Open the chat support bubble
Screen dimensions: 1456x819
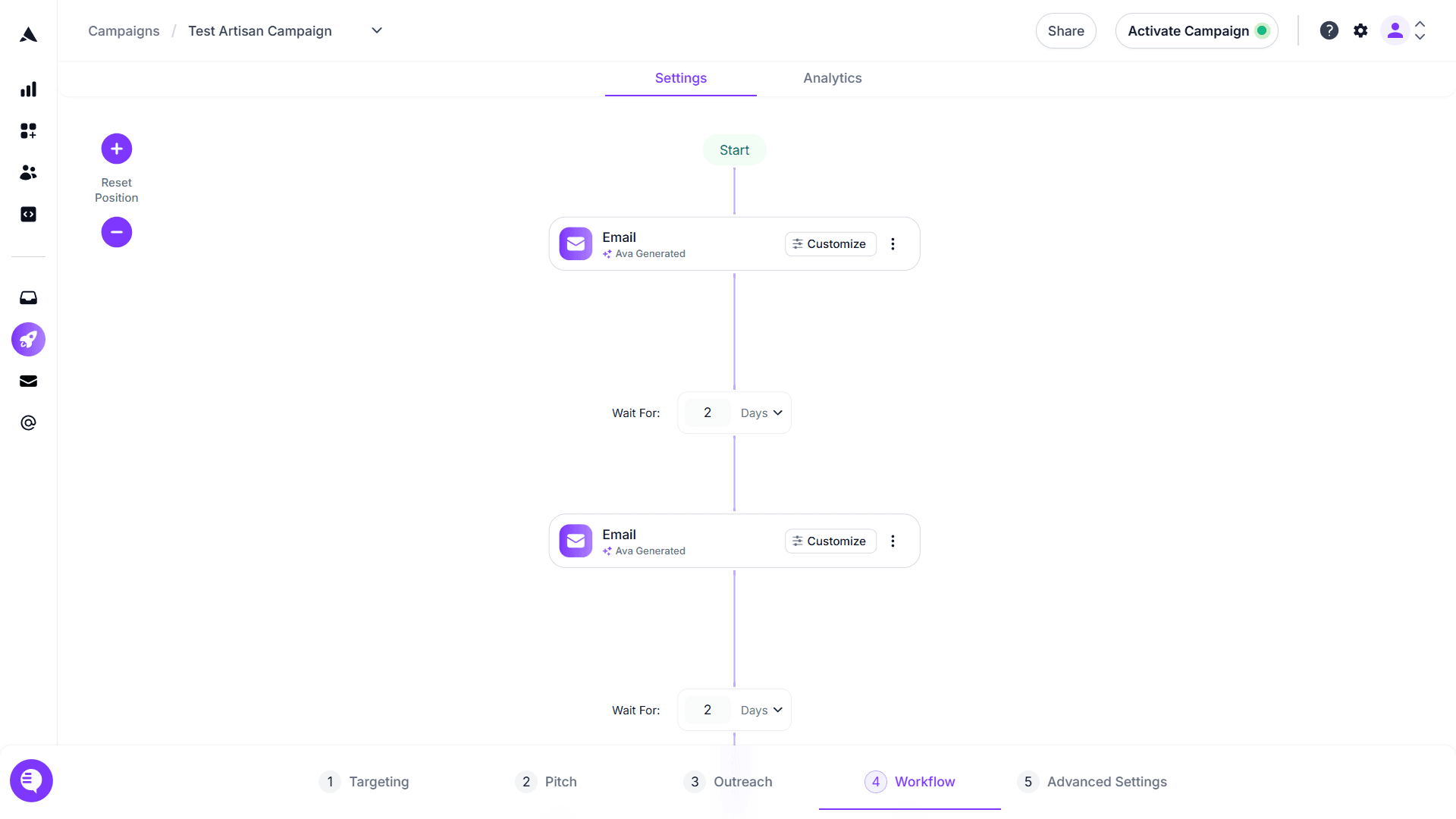(x=31, y=780)
